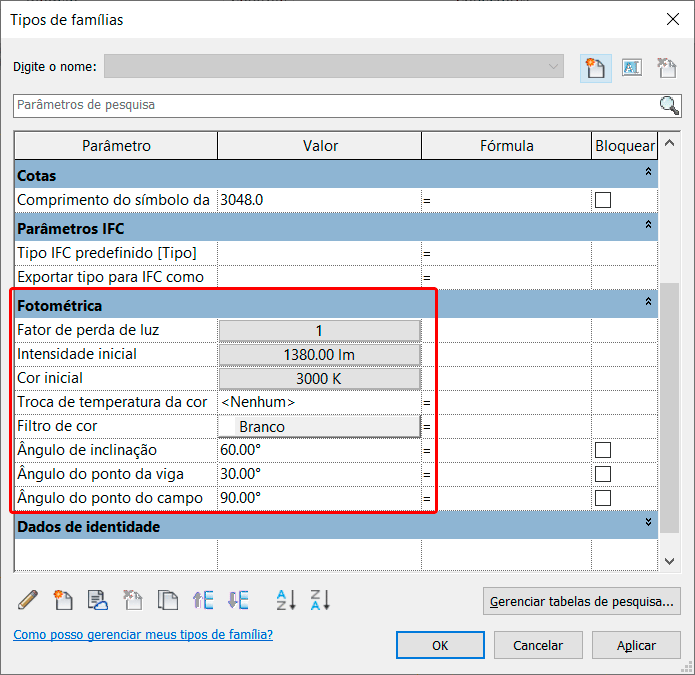Viewport: 695px width, 675px height.
Task: Click the New Parameter icon in bottom toolbar
Action: click(63, 600)
